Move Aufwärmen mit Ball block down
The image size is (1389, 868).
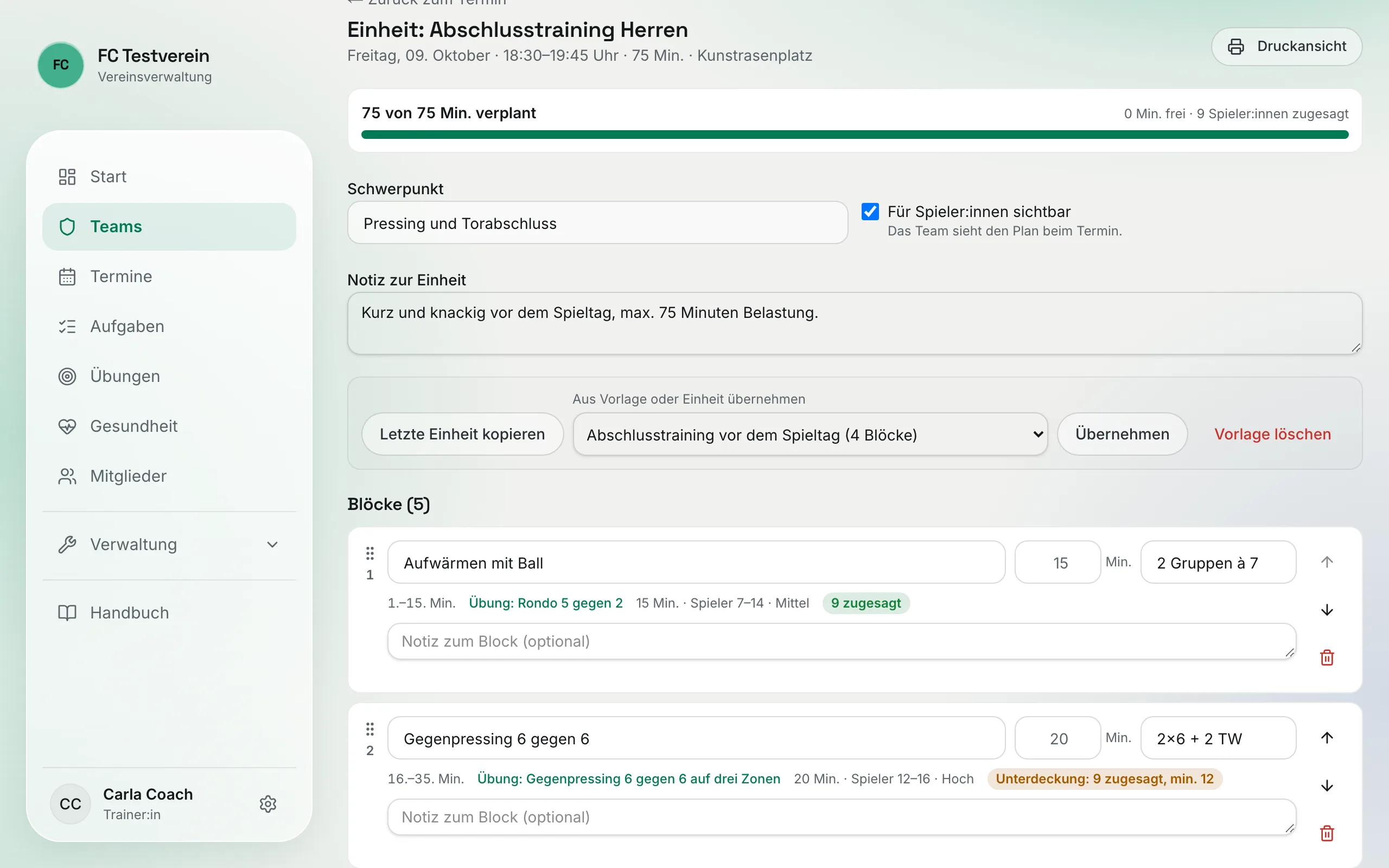click(x=1327, y=610)
